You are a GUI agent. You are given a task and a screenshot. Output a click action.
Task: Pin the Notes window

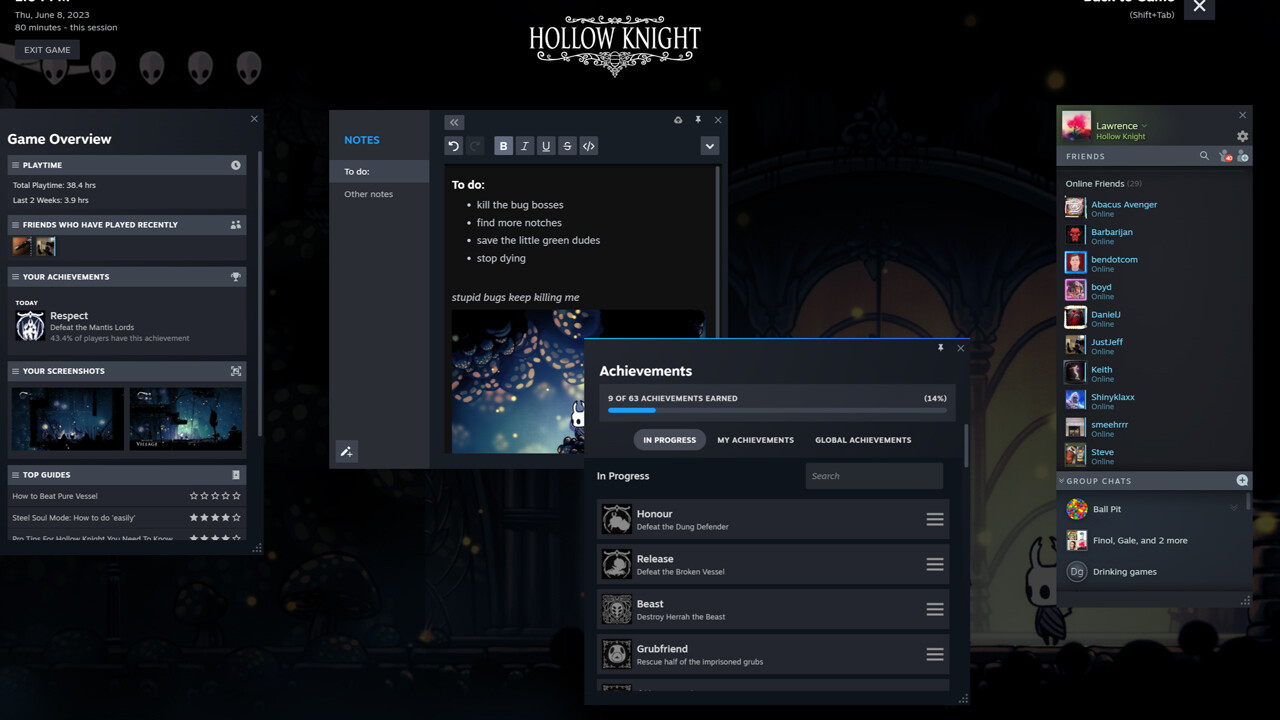coord(698,120)
